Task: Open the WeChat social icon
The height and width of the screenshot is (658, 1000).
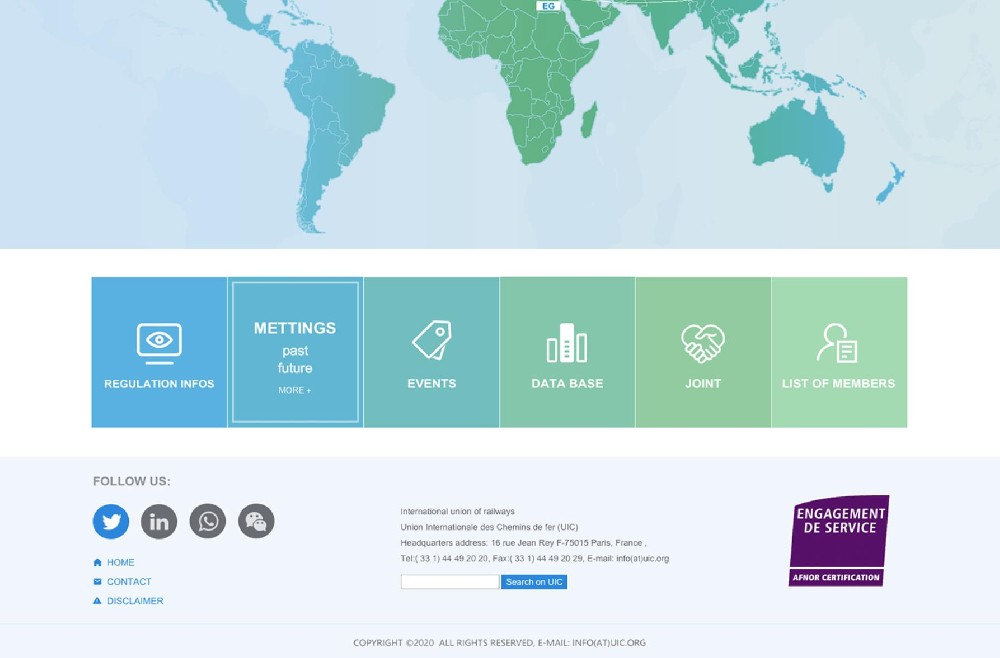Action: [256, 521]
